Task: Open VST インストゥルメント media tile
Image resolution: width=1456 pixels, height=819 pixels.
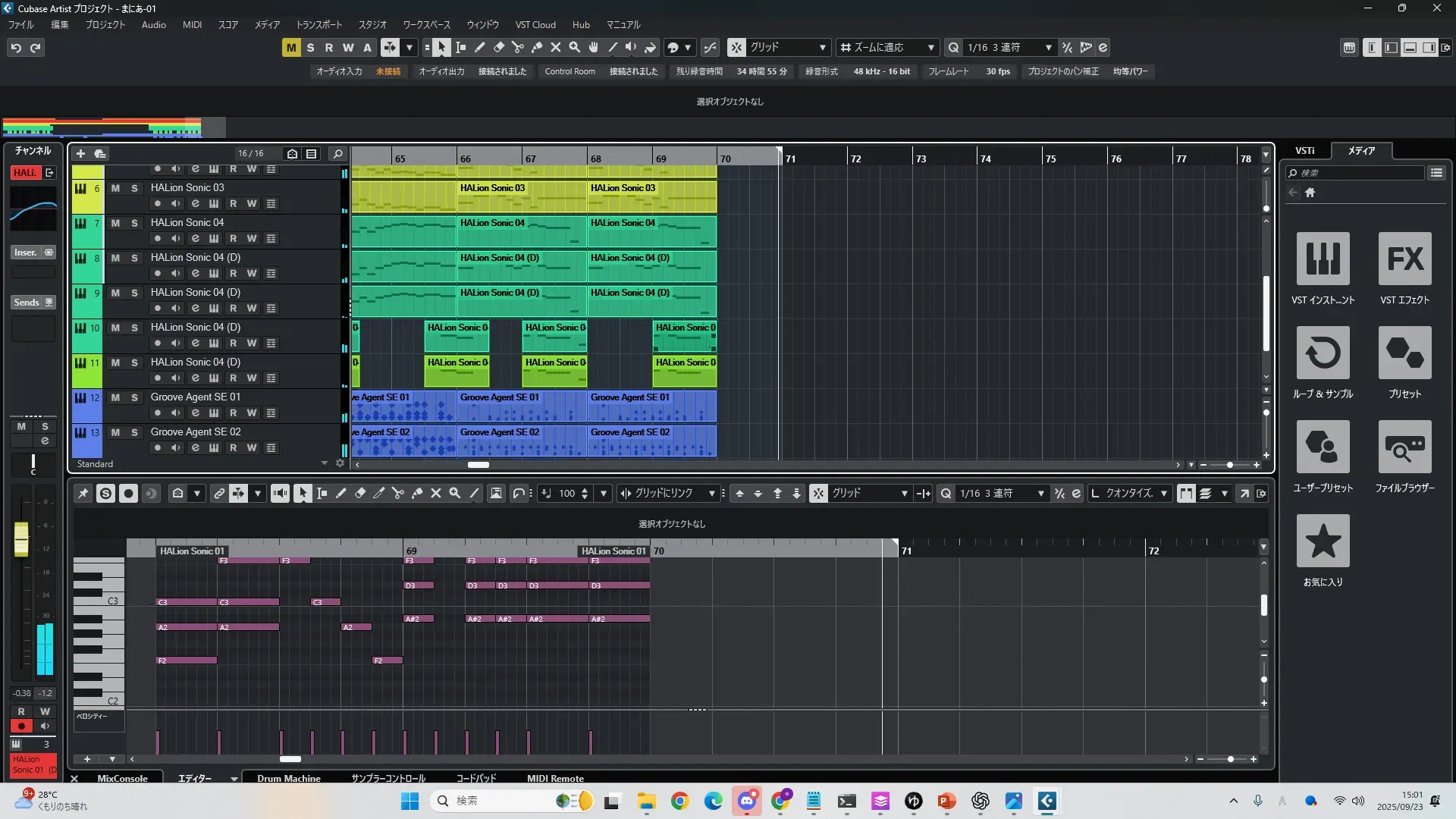Action: click(1323, 259)
